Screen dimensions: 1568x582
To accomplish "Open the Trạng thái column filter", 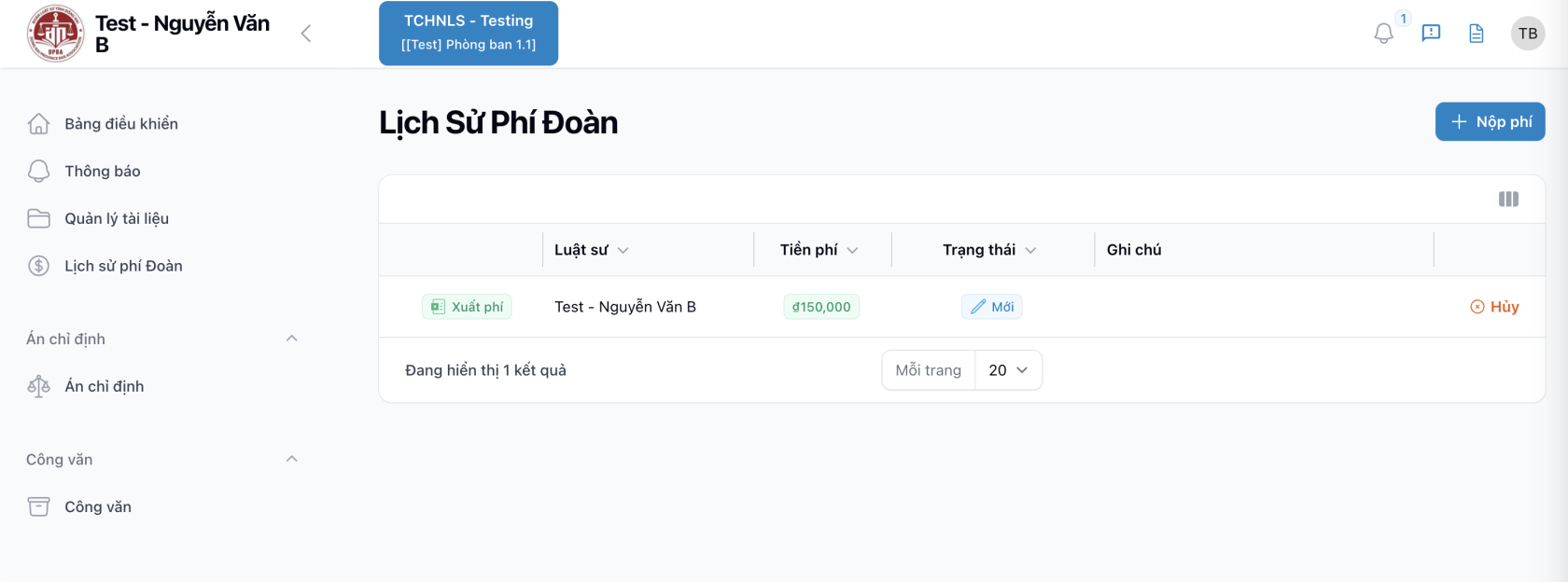I will pos(1030,250).
